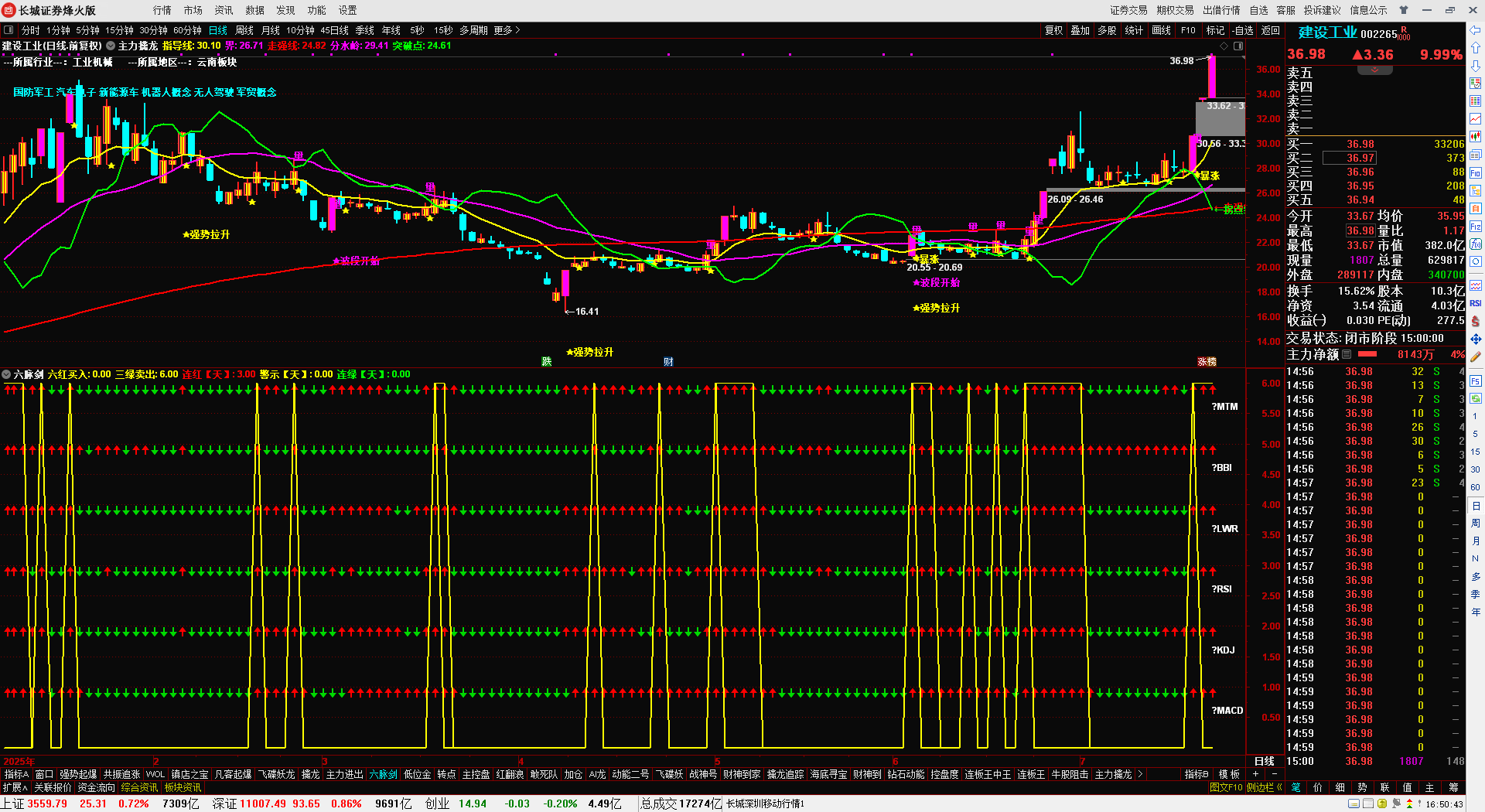This screenshot has width=1485, height=812.
Task: Click the 画线 draw line button
Action: pos(1162,30)
